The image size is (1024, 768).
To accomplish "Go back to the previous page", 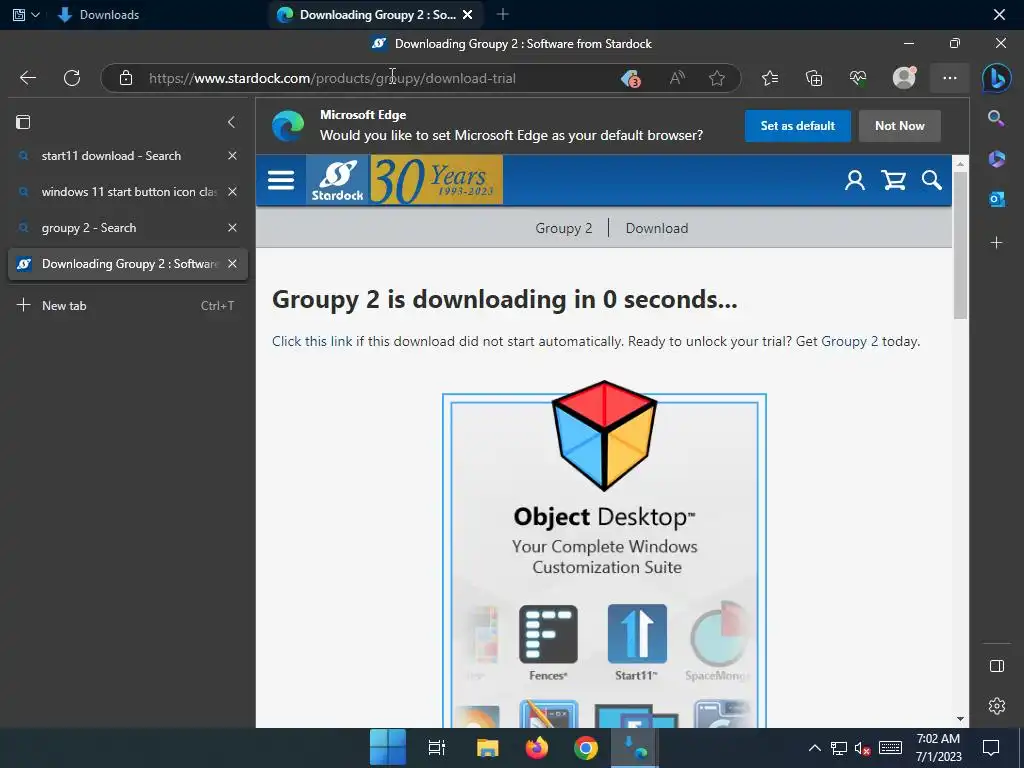I will pos(27,78).
